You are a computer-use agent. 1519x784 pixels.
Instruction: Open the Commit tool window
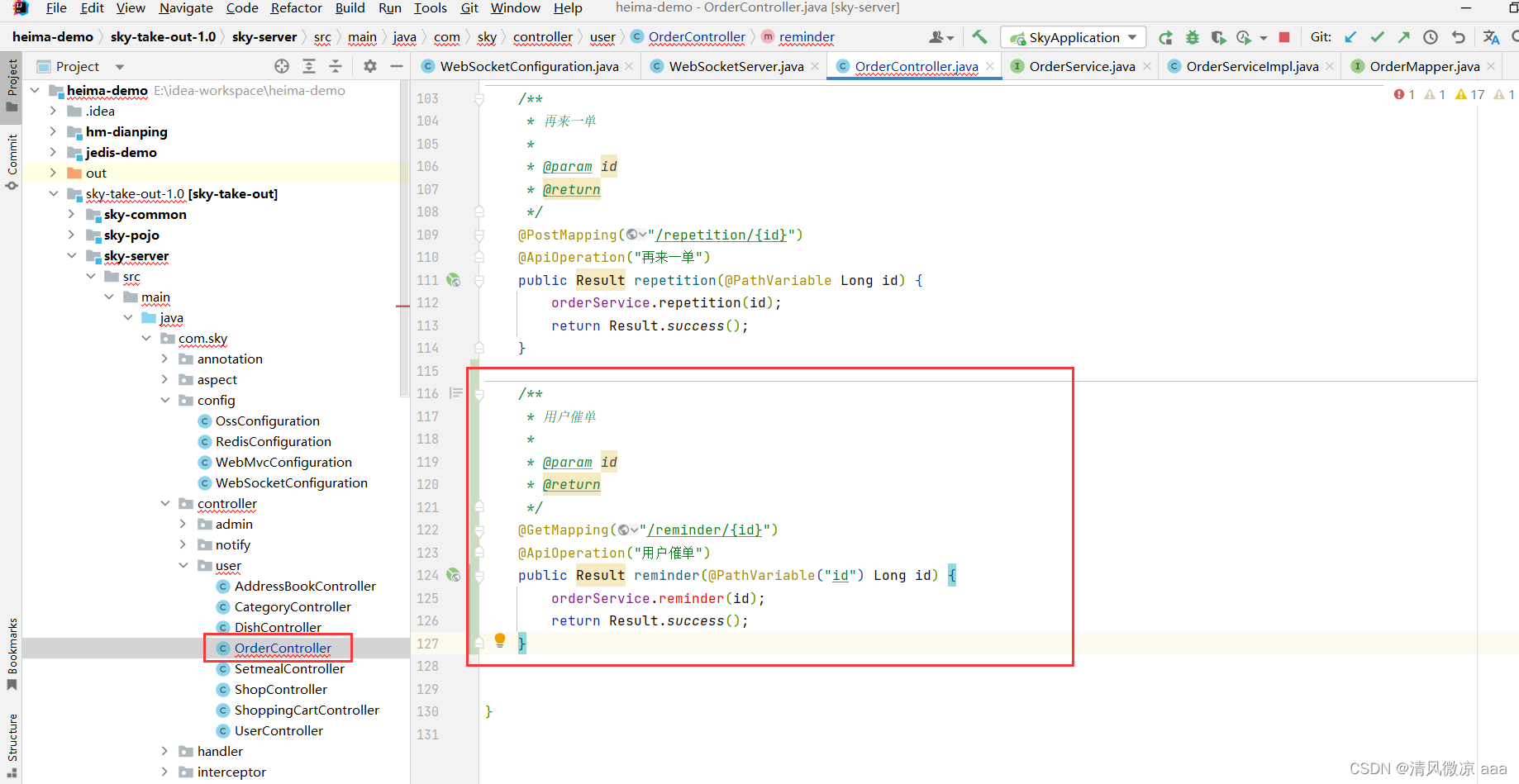point(12,162)
